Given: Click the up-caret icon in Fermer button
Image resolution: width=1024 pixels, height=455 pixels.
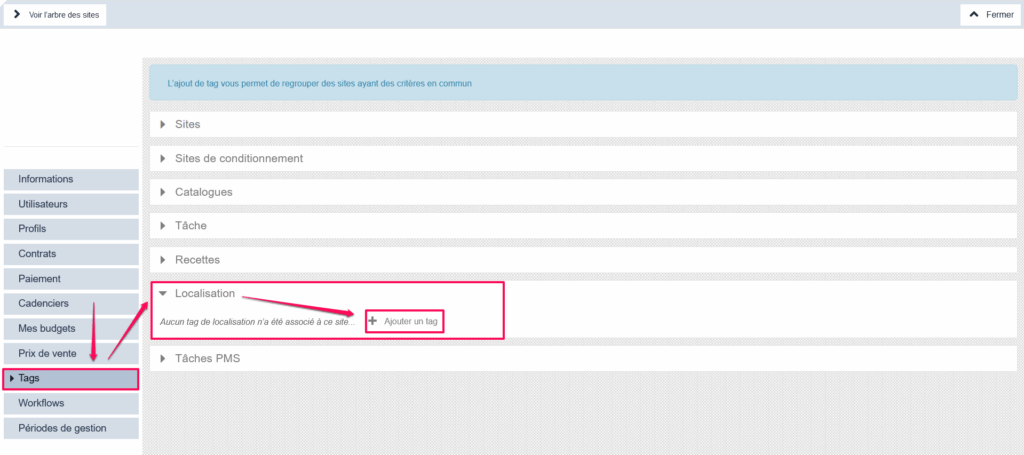Looking at the screenshot, I should [x=974, y=15].
